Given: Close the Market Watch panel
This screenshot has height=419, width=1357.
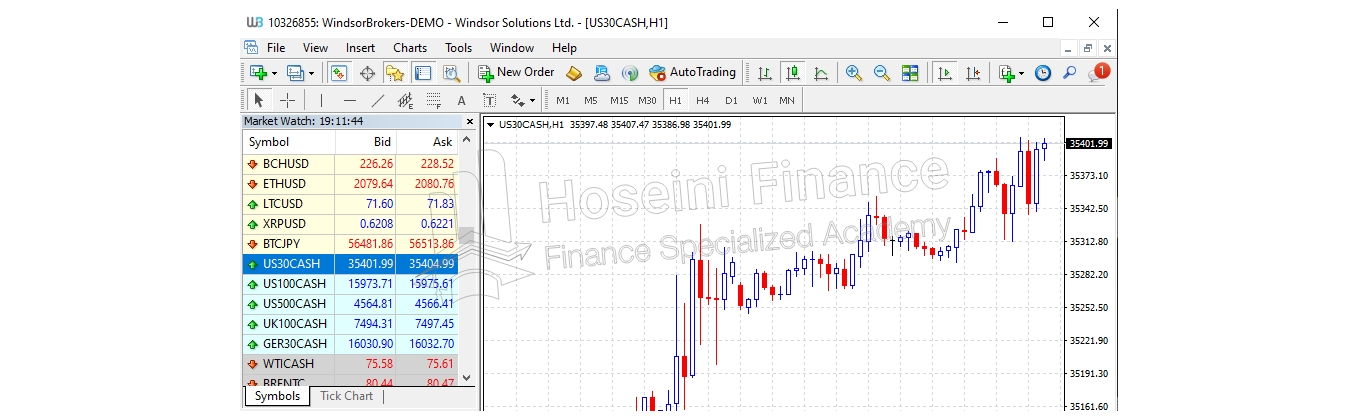Looking at the screenshot, I should [469, 121].
